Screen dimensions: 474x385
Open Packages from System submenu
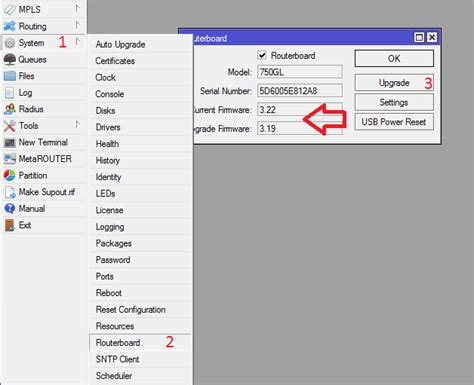140,243
